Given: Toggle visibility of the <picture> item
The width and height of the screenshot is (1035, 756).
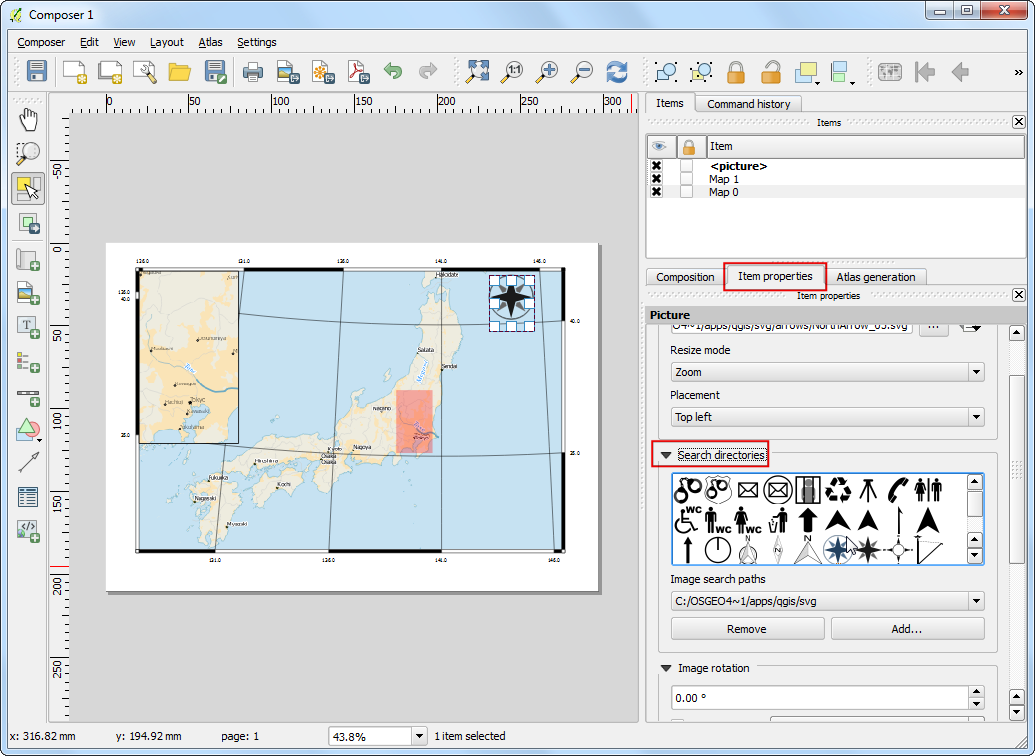Looking at the screenshot, I should coord(656,166).
